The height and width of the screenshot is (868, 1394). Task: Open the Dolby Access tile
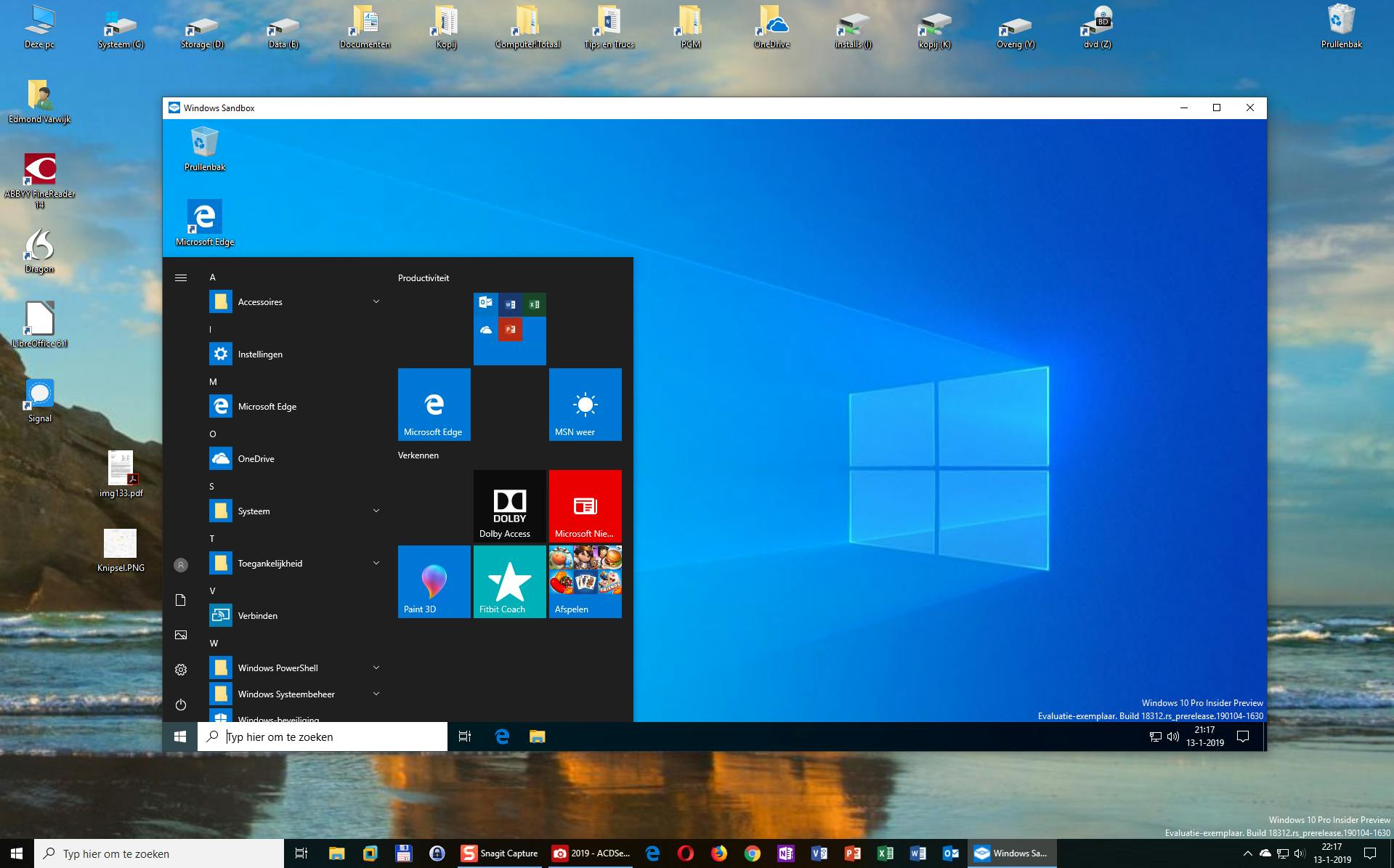pyautogui.click(x=509, y=506)
